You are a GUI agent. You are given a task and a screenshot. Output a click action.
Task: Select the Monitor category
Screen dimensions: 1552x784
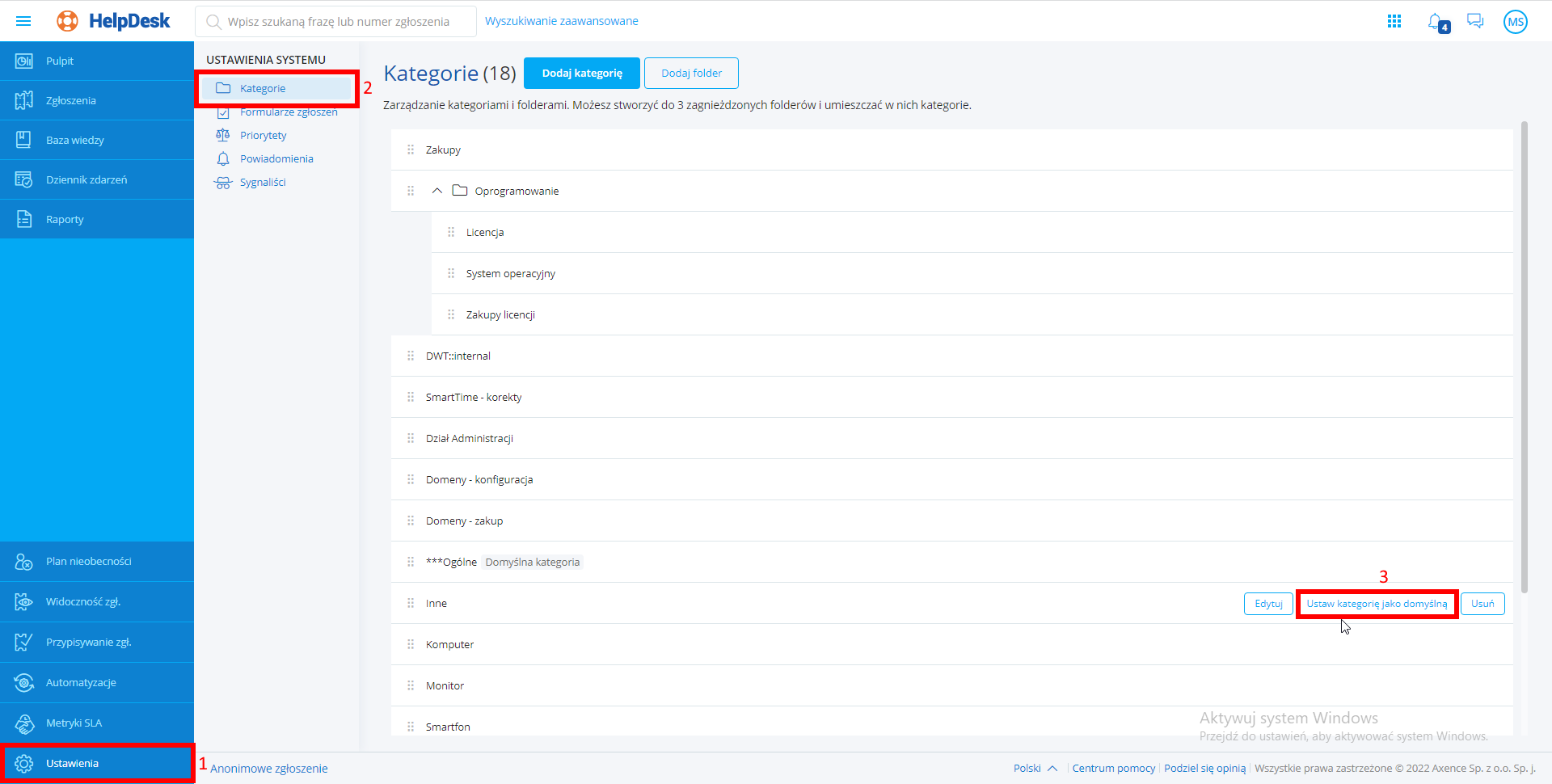(x=952, y=685)
